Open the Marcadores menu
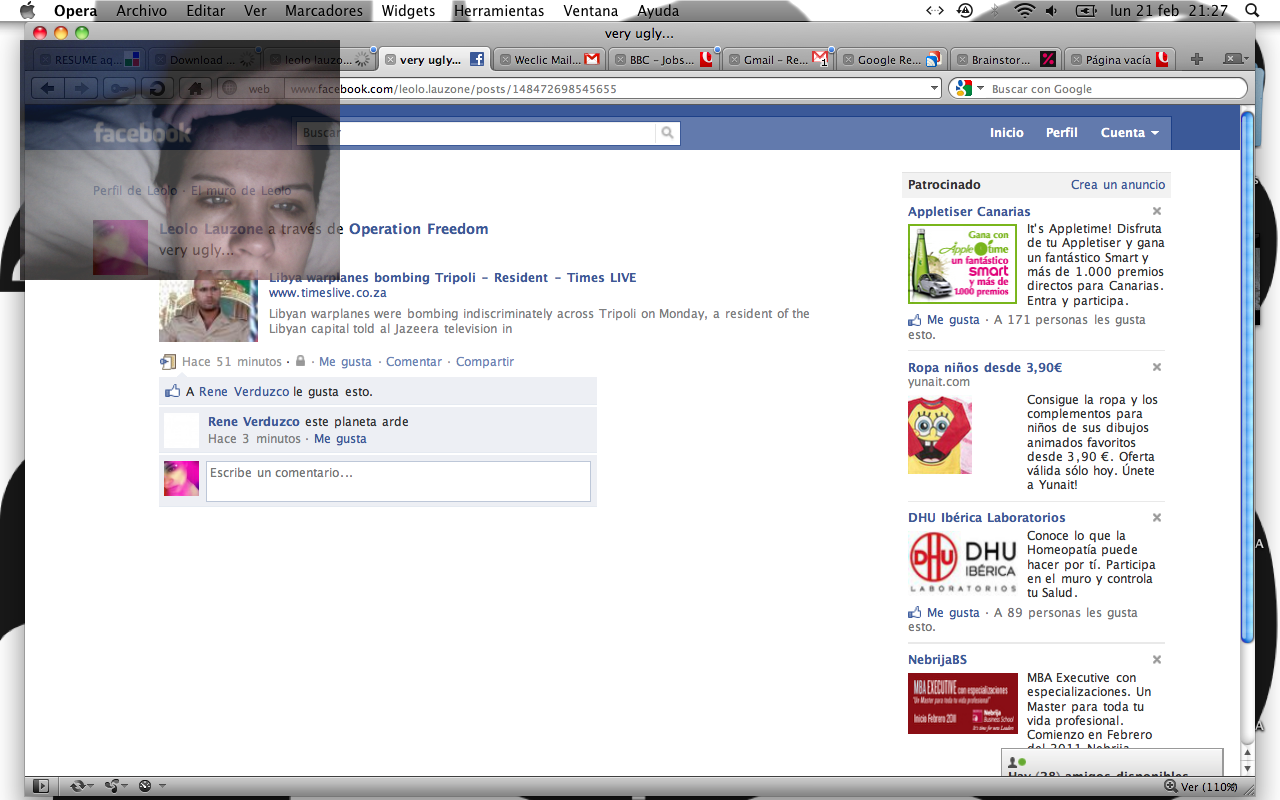 pos(323,11)
